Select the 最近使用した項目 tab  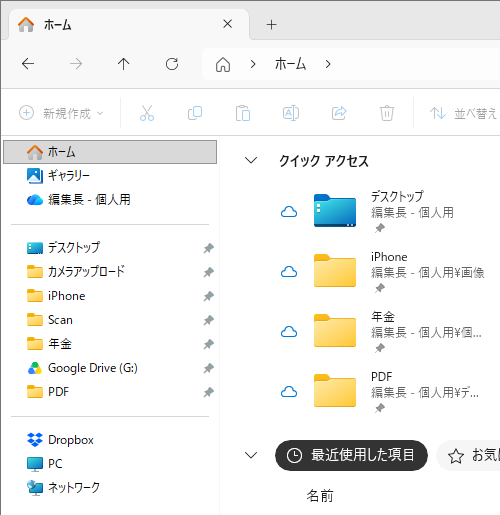351,455
